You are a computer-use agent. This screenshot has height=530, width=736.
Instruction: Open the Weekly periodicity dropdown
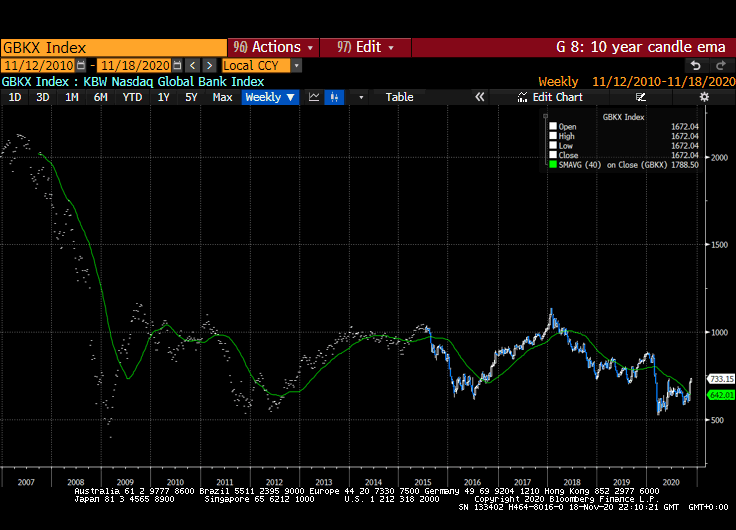click(x=270, y=97)
